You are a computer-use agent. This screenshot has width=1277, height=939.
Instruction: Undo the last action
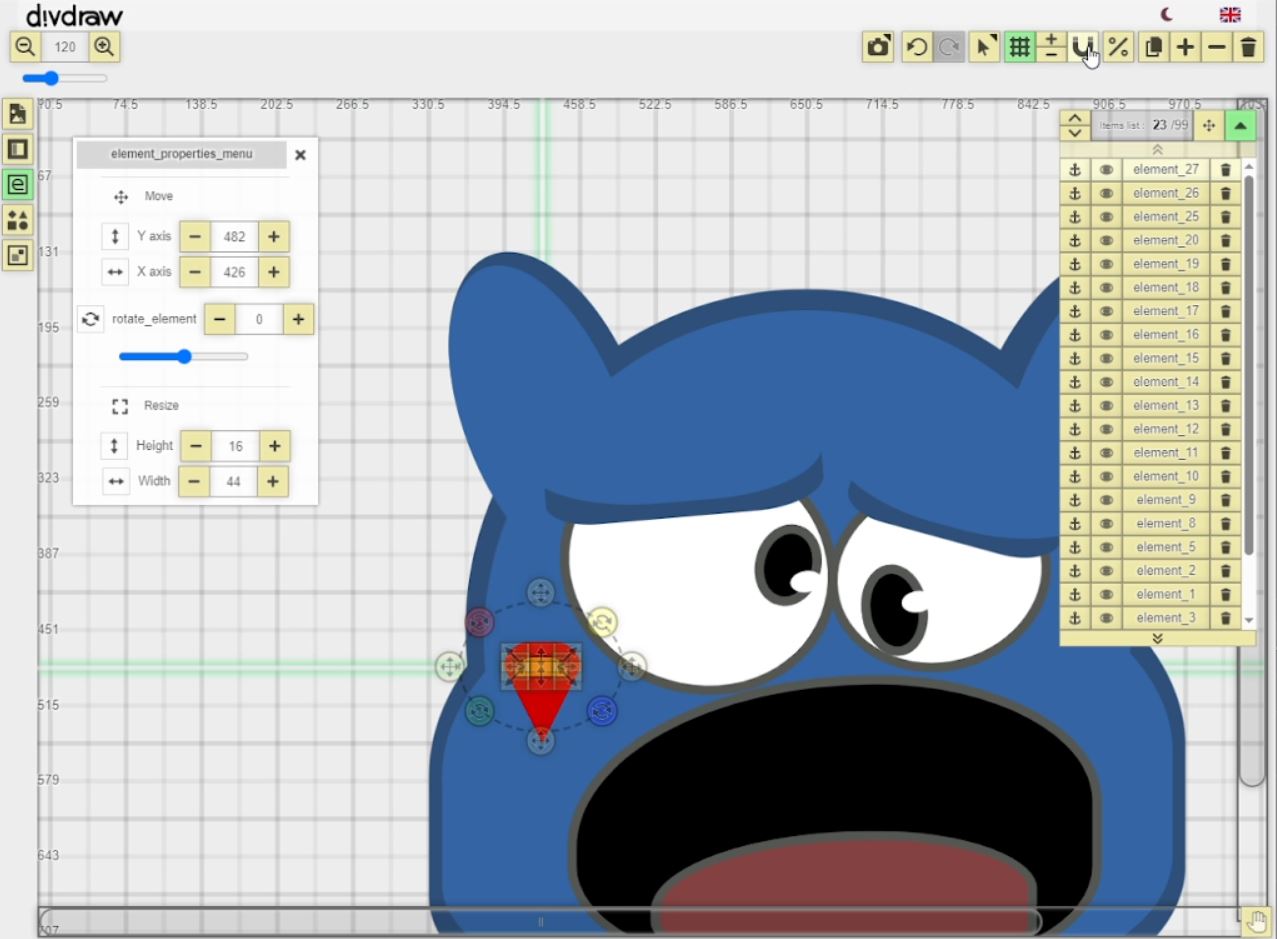coord(917,47)
